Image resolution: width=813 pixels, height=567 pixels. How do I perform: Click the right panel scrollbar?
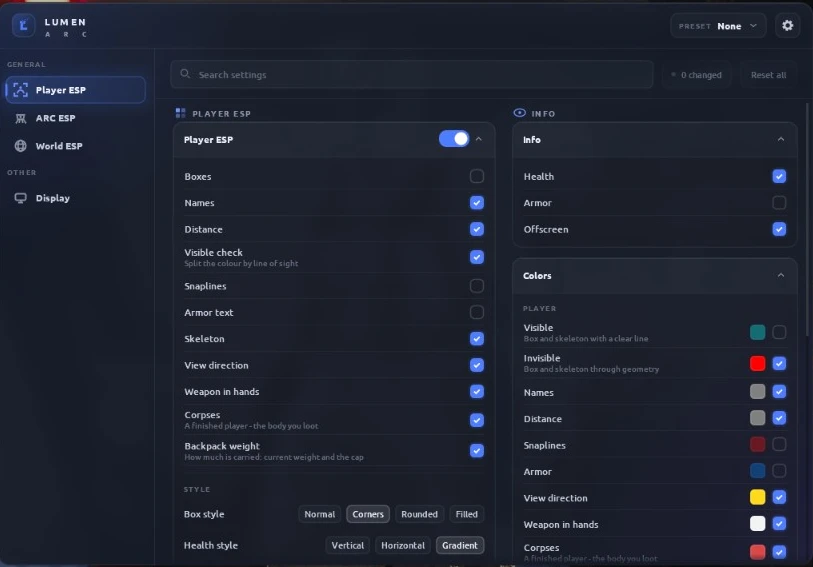click(807, 219)
